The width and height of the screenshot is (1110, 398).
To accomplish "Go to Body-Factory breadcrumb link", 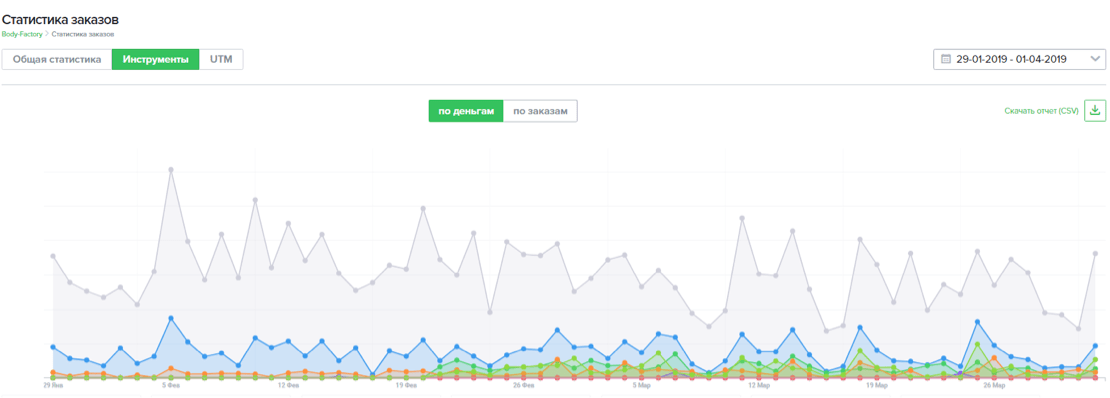I will [x=22, y=33].
